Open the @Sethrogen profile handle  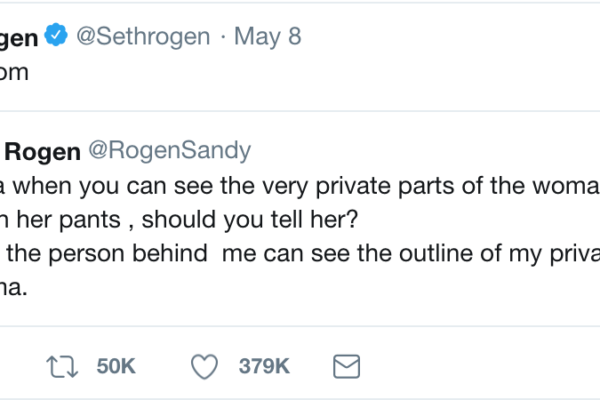tap(145, 37)
